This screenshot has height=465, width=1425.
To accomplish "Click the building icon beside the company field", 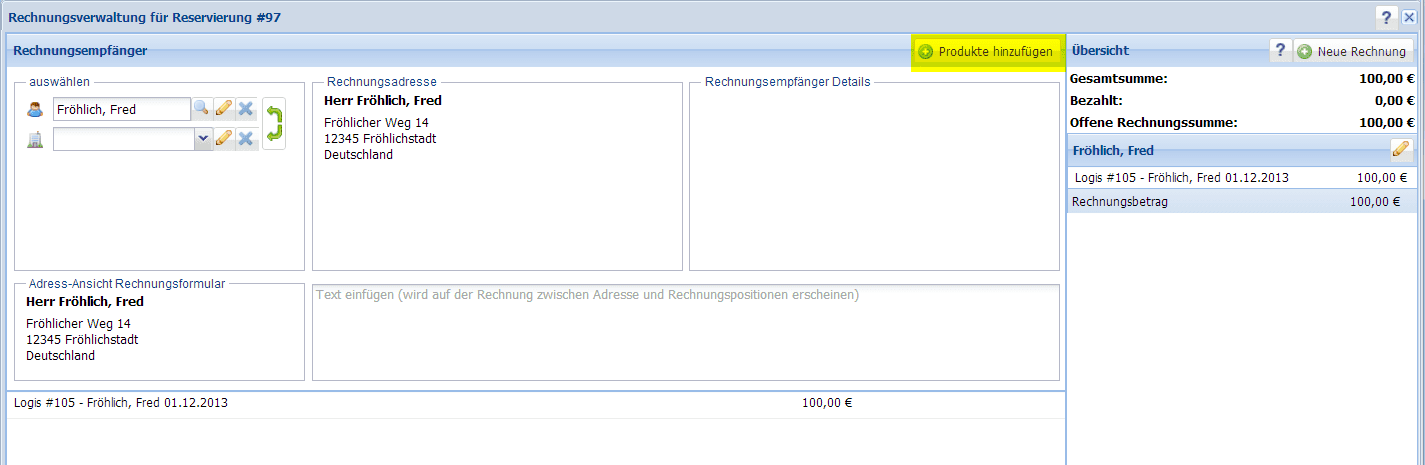I will pyautogui.click(x=36, y=140).
